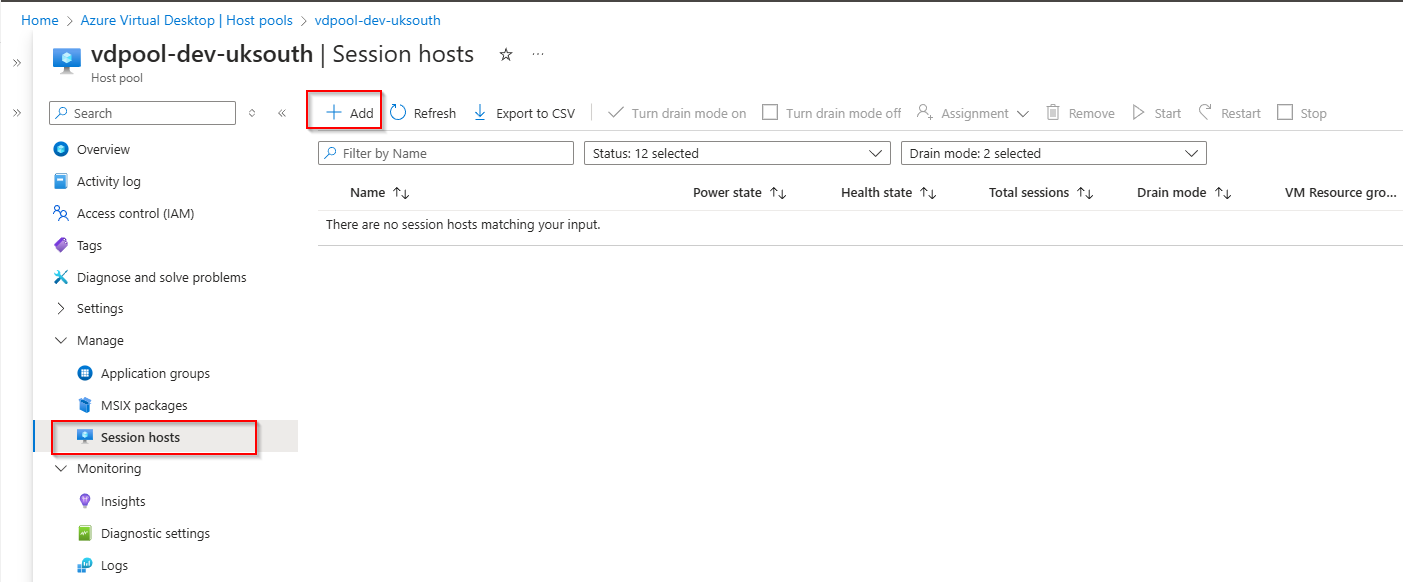Select Access control (IAM) menu item

135,213
